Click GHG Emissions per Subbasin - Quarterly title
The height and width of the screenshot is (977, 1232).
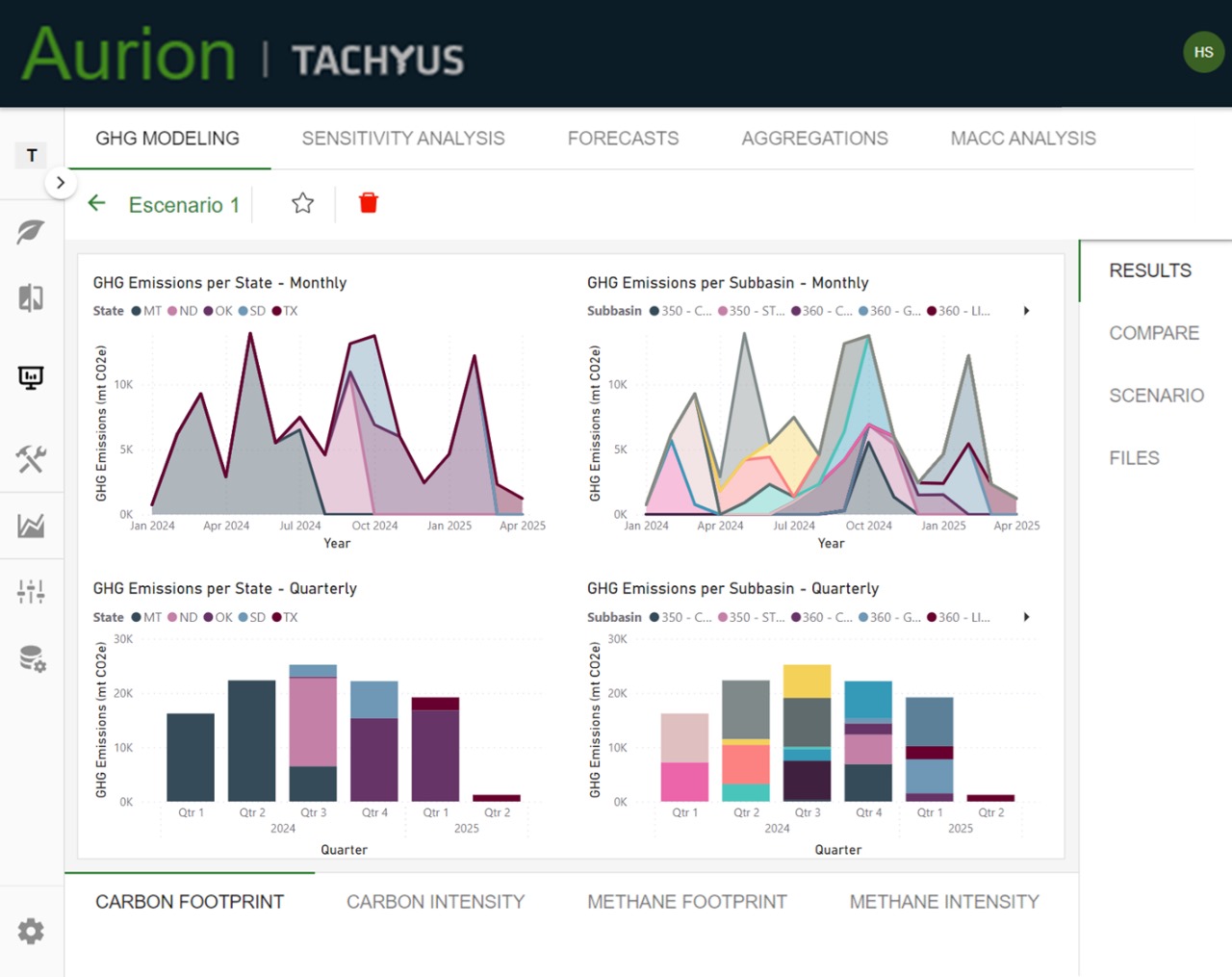pos(732,588)
